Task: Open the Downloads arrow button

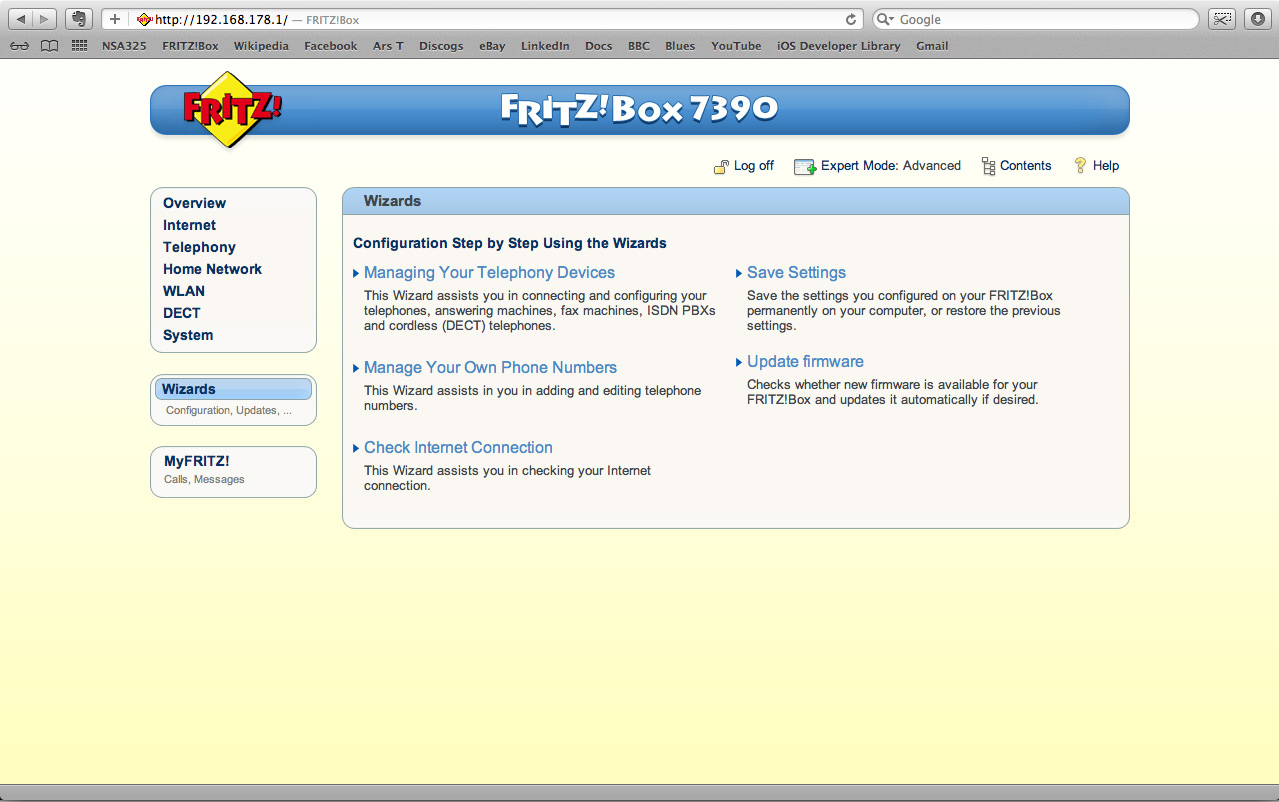Action: [x=1257, y=19]
